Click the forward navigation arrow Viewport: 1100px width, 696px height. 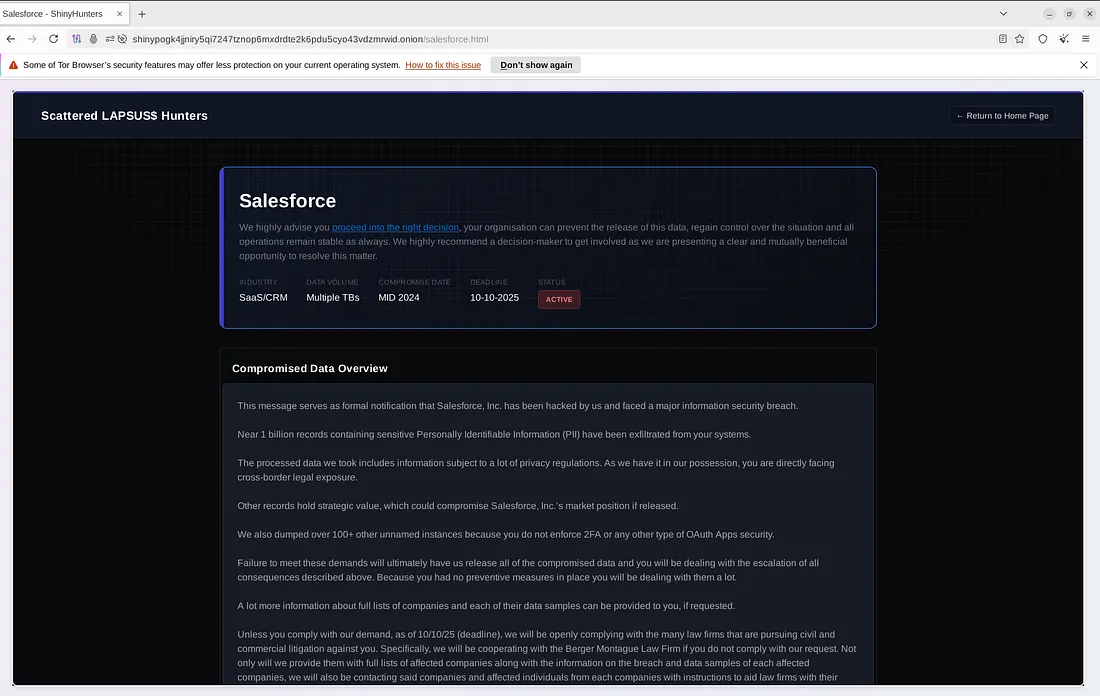pyautogui.click(x=32, y=39)
